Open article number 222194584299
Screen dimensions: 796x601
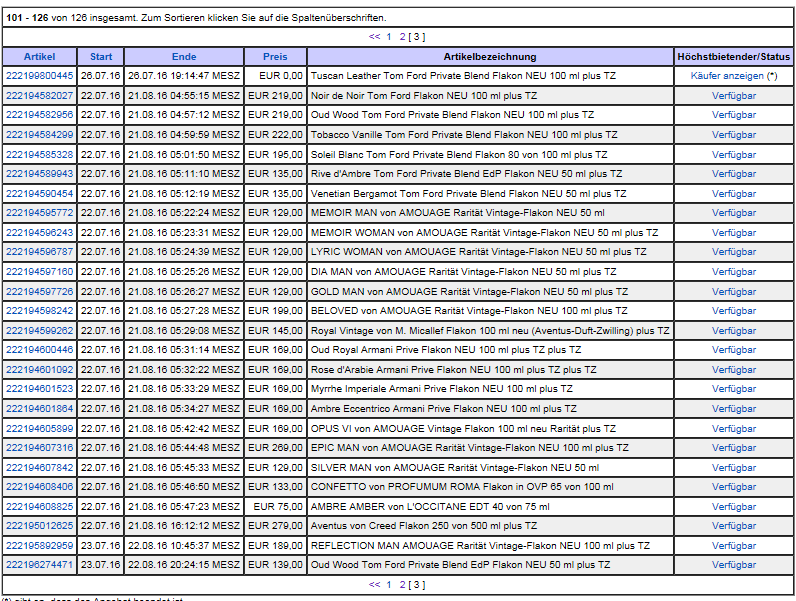point(40,135)
